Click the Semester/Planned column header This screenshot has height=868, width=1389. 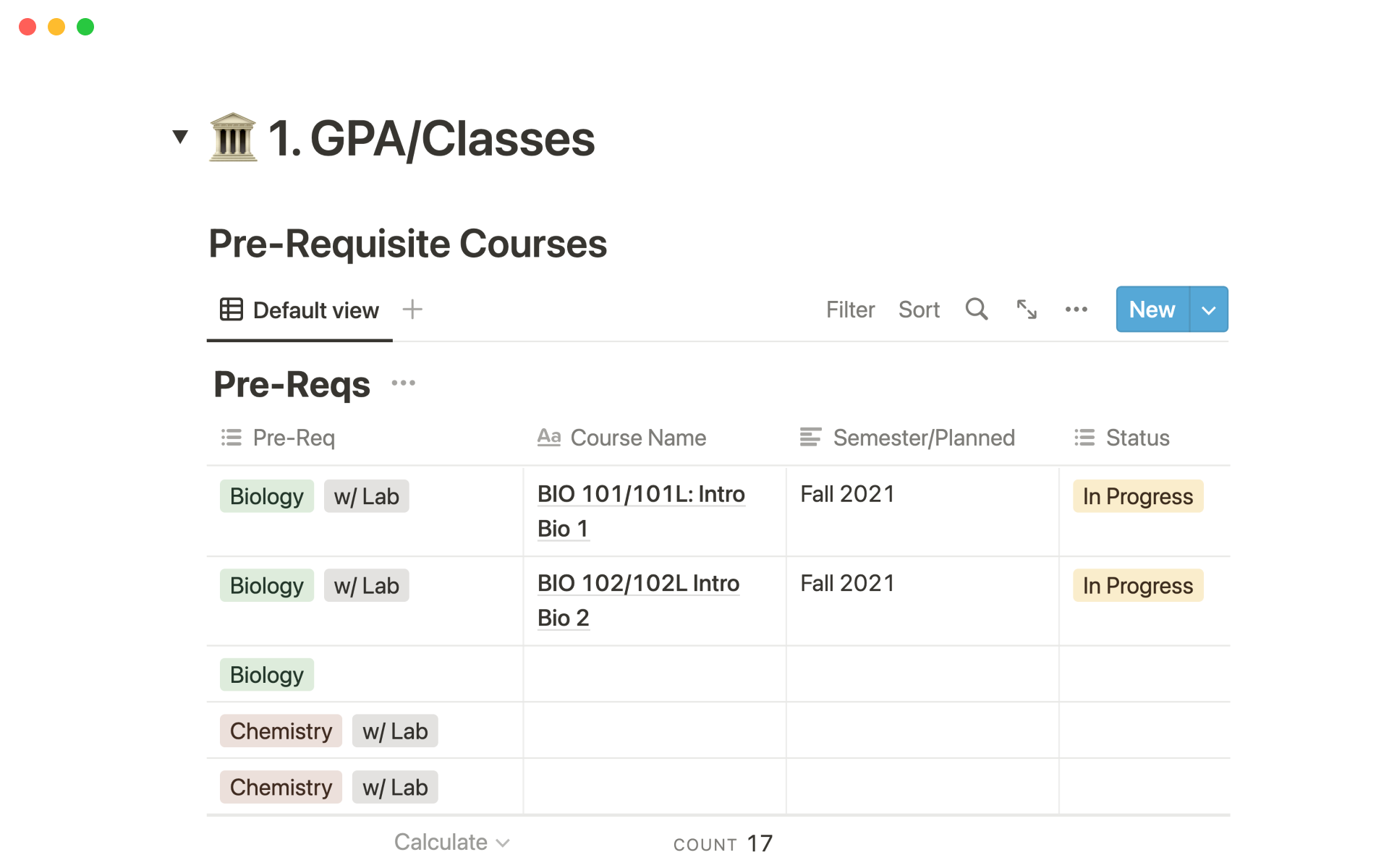coord(923,438)
